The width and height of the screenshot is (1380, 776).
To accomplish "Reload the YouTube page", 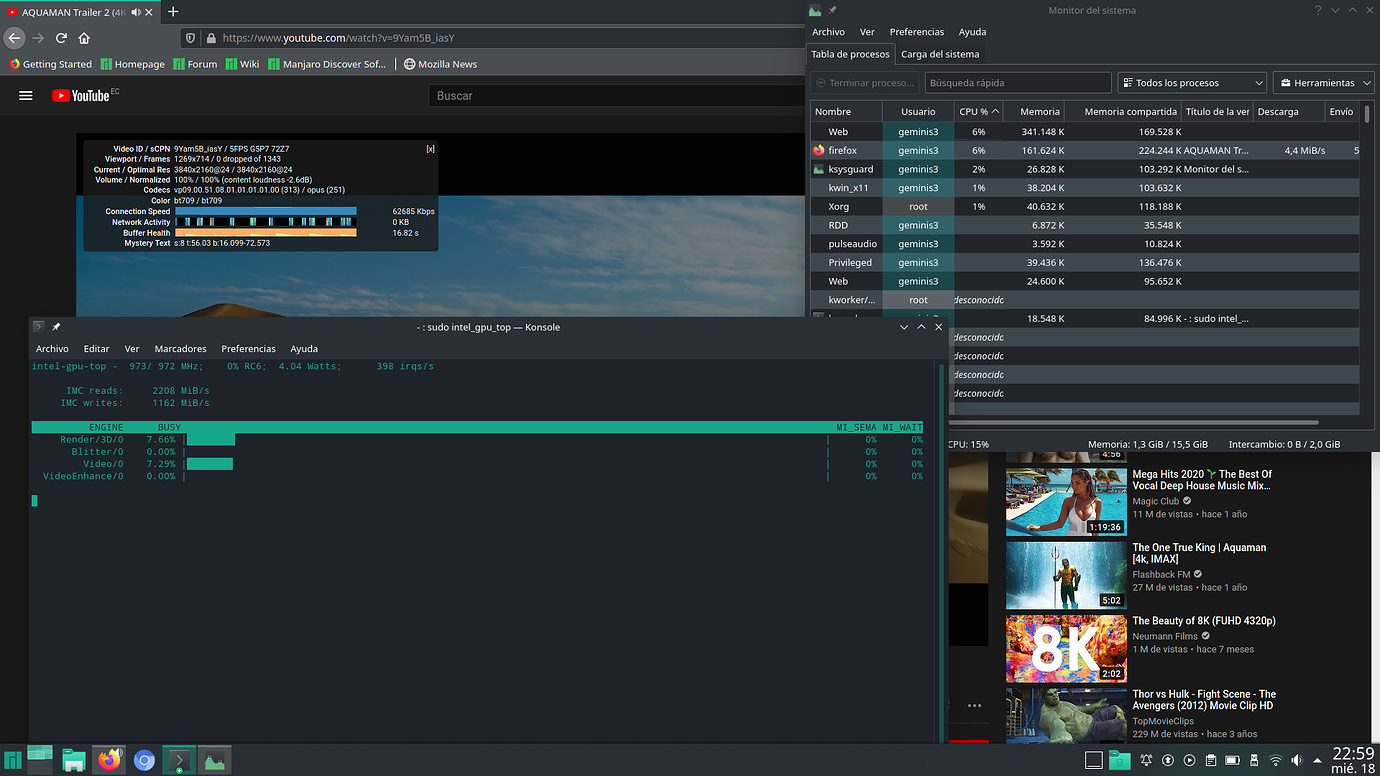I will pos(61,38).
